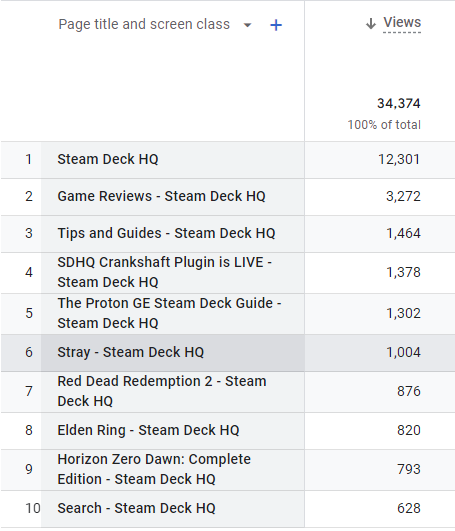This screenshot has height=531, width=455.
Task: Sort by Views descending arrow
Action: tap(371, 24)
